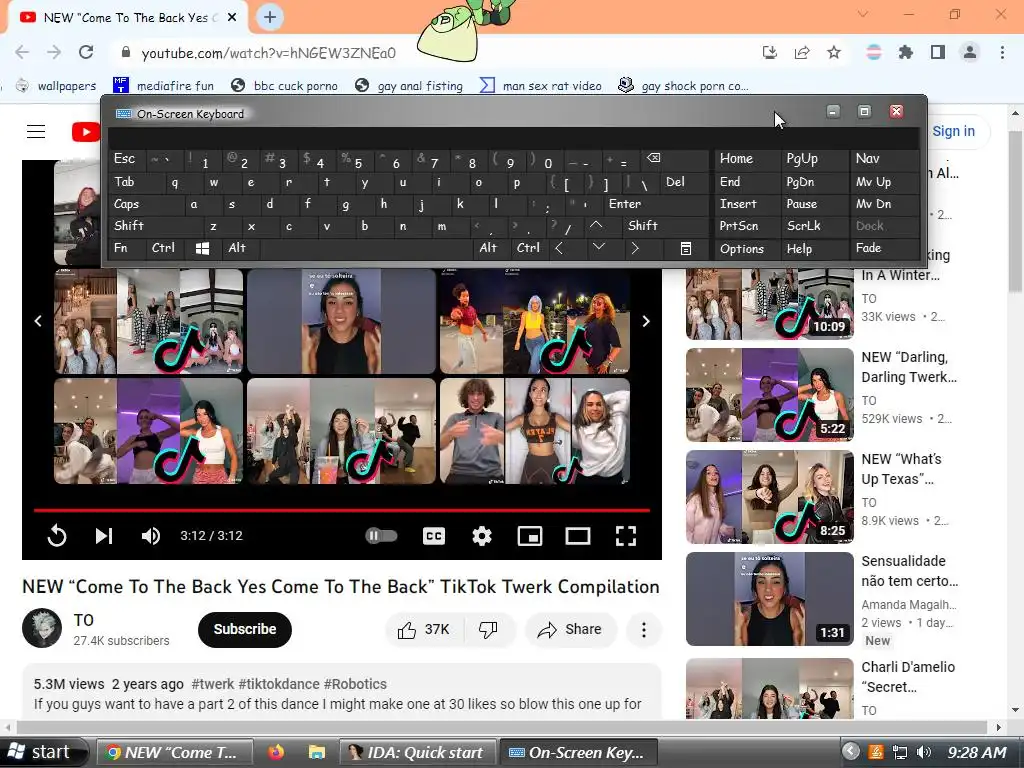Screen dimensions: 1024x768
Task: Toggle the autoplay switch
Action: [x=381, y=536]
